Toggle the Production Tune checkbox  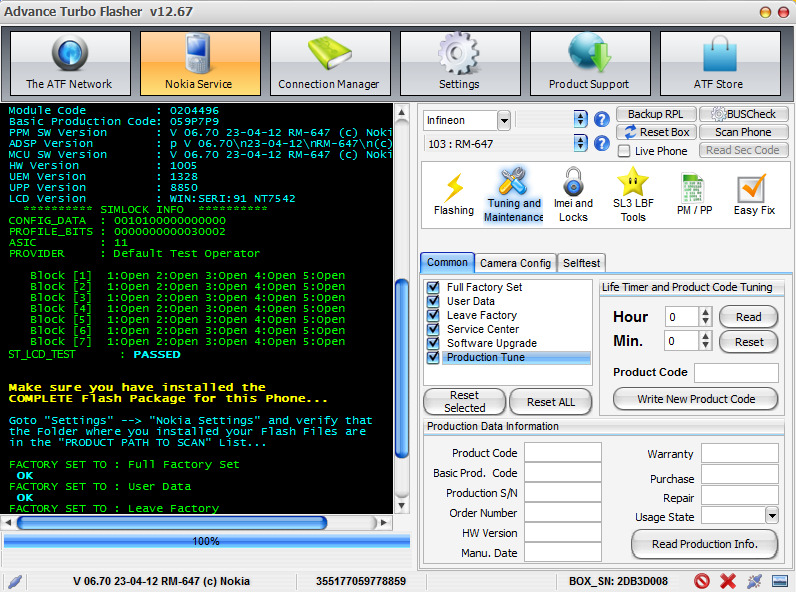tap(433, 357)
